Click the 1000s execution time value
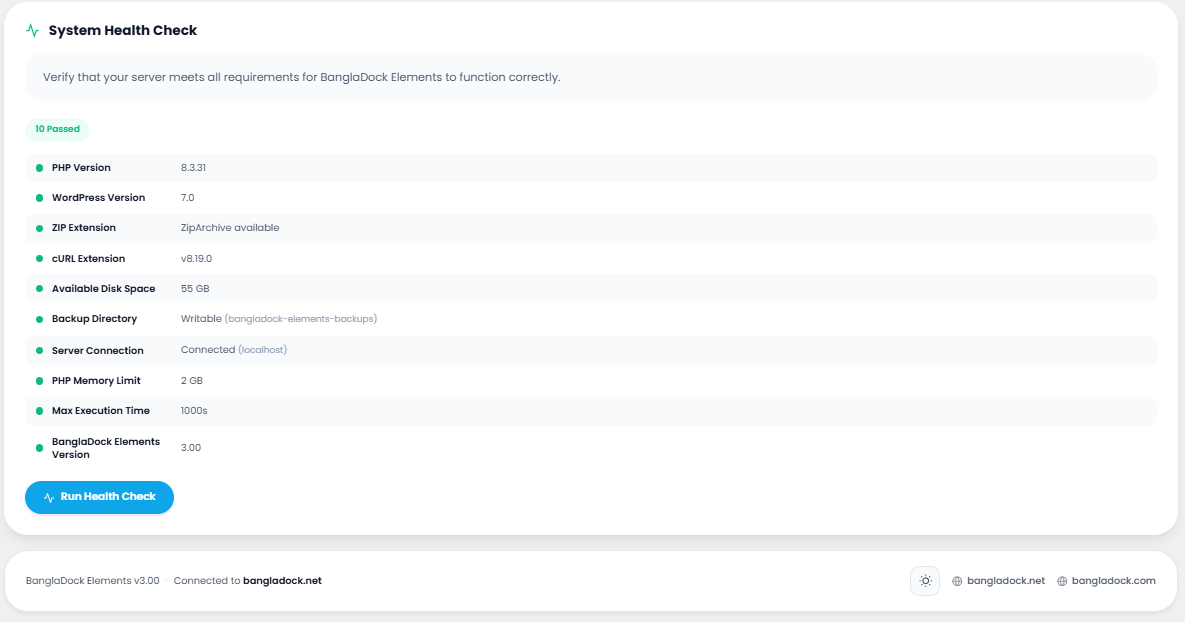 [194, 411]
